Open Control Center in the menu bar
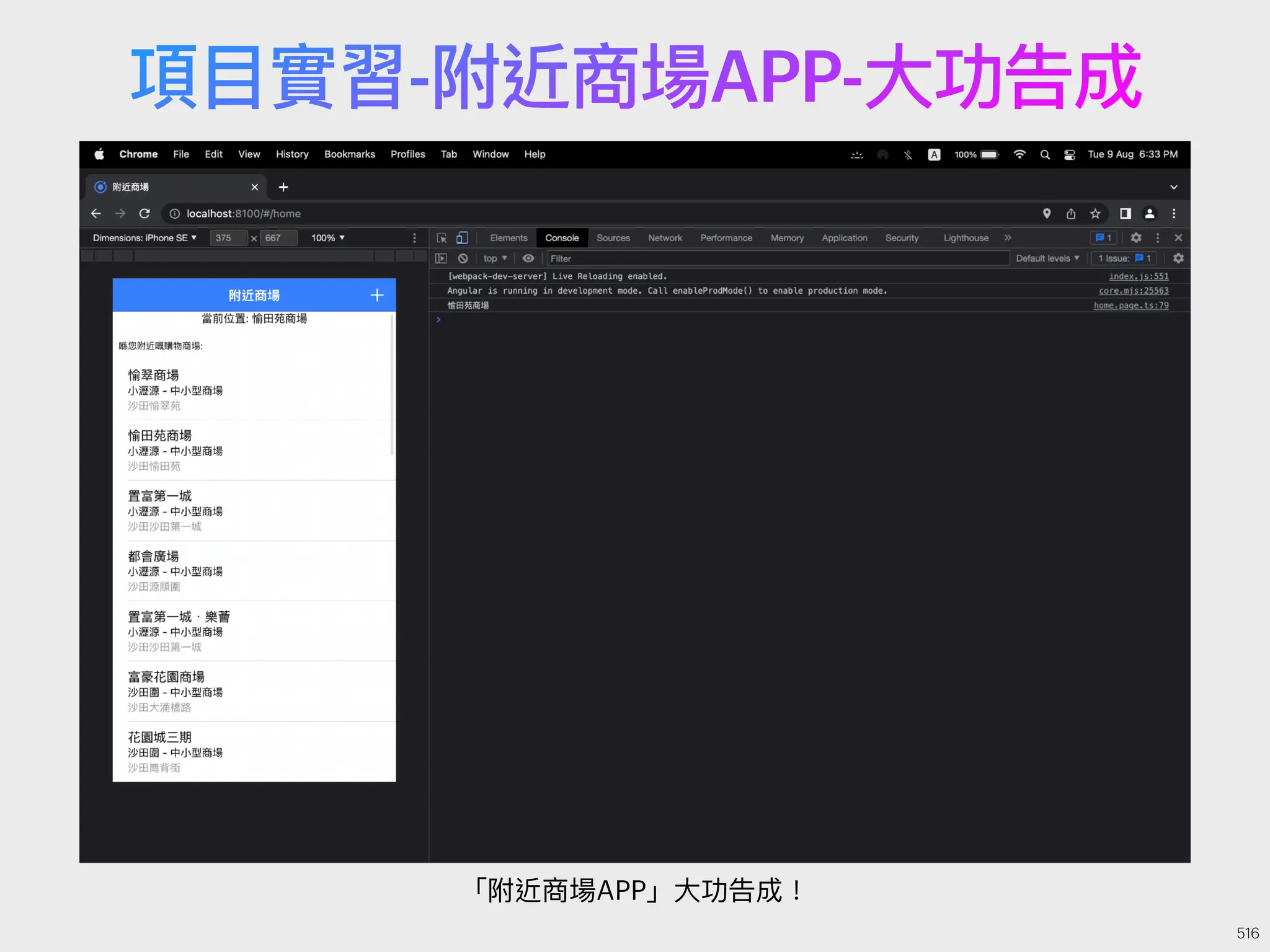The height and width of the screenshot is (952, 1270). coord(1070,154)
